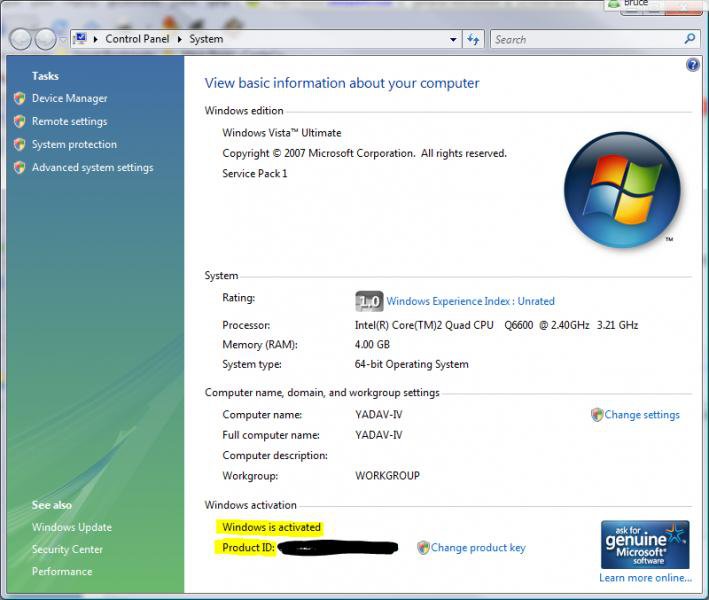The width and height of the screenshot is (709, 600).
Task: Click the shield icon beside Change product key
Action: [x=423, y=548]
